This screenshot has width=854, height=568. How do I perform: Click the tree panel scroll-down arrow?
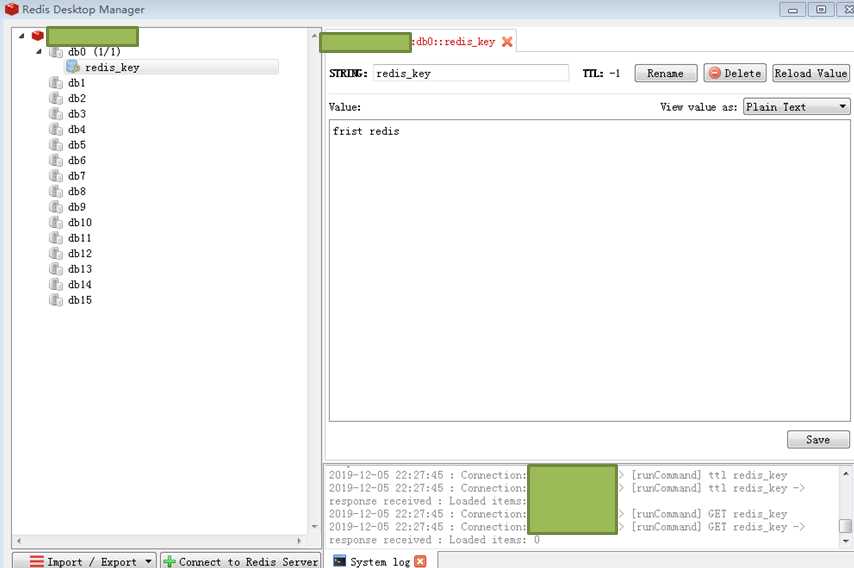pos(314,526)
